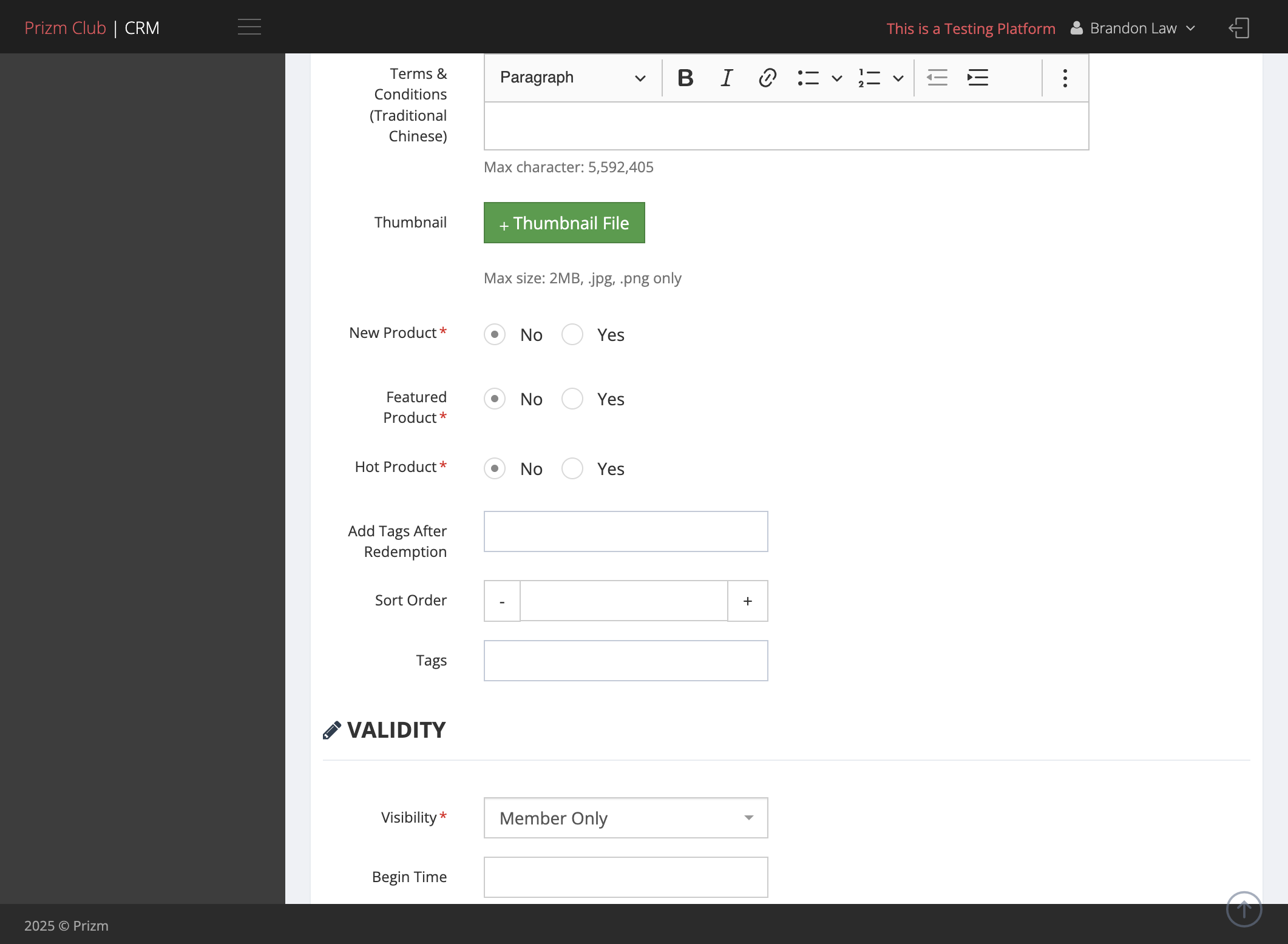
Task: Decrease Sort Order with minus button
Action: coord(502,601)
